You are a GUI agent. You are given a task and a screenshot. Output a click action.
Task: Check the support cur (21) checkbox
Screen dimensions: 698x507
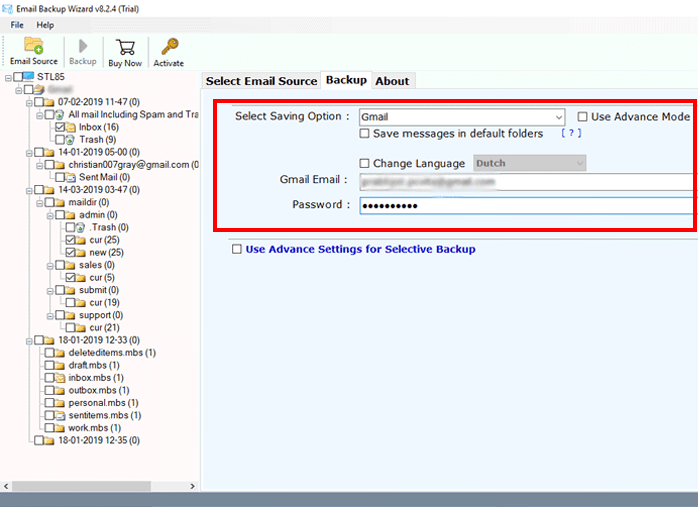70,328
